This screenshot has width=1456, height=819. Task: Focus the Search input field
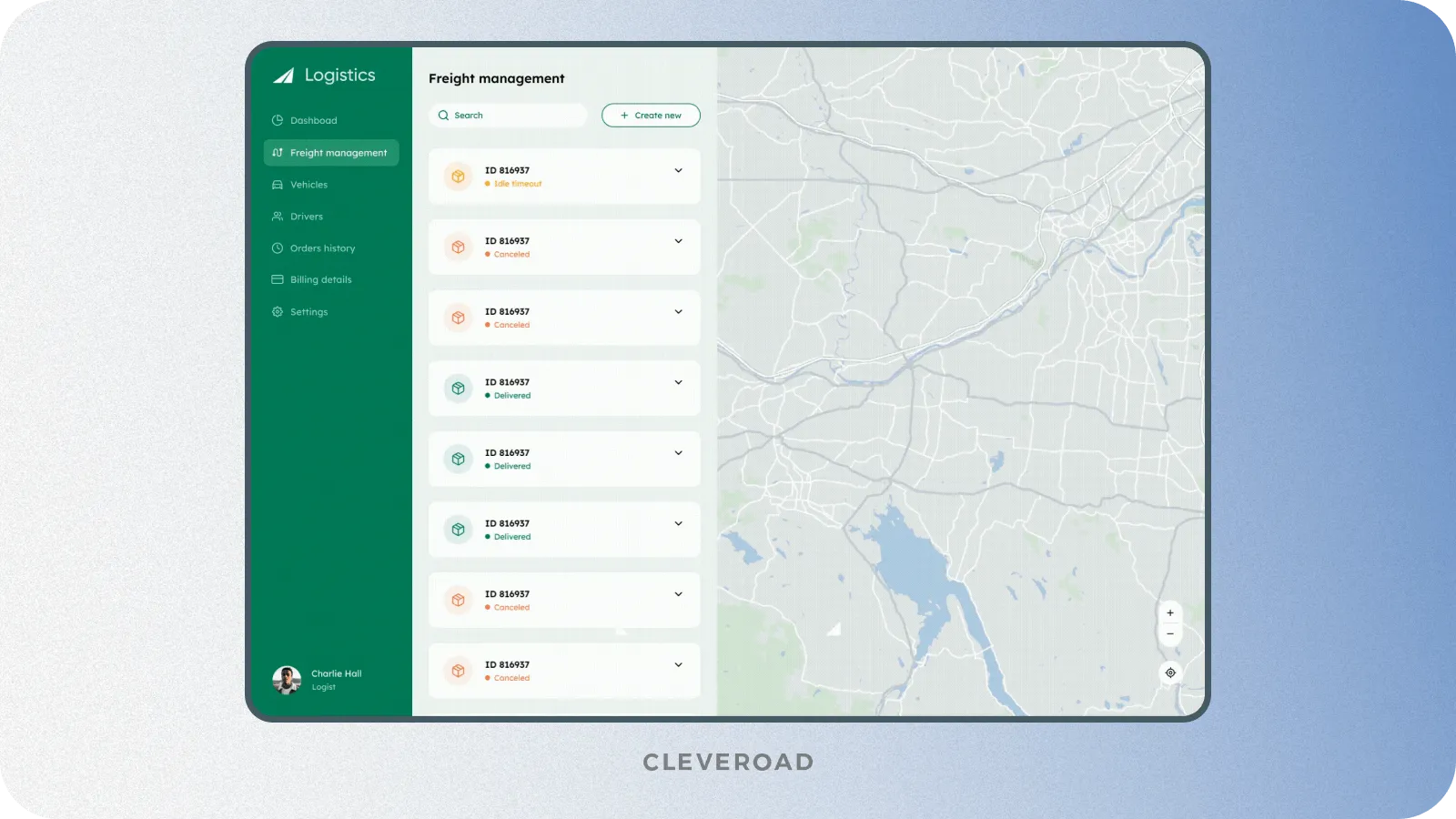pos(508,116)
